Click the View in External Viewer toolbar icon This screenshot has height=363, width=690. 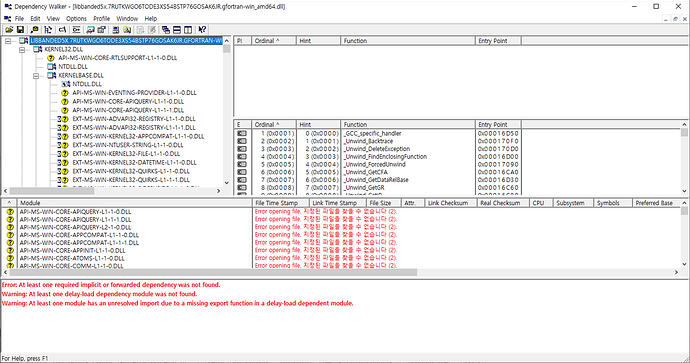coord(90,29)
